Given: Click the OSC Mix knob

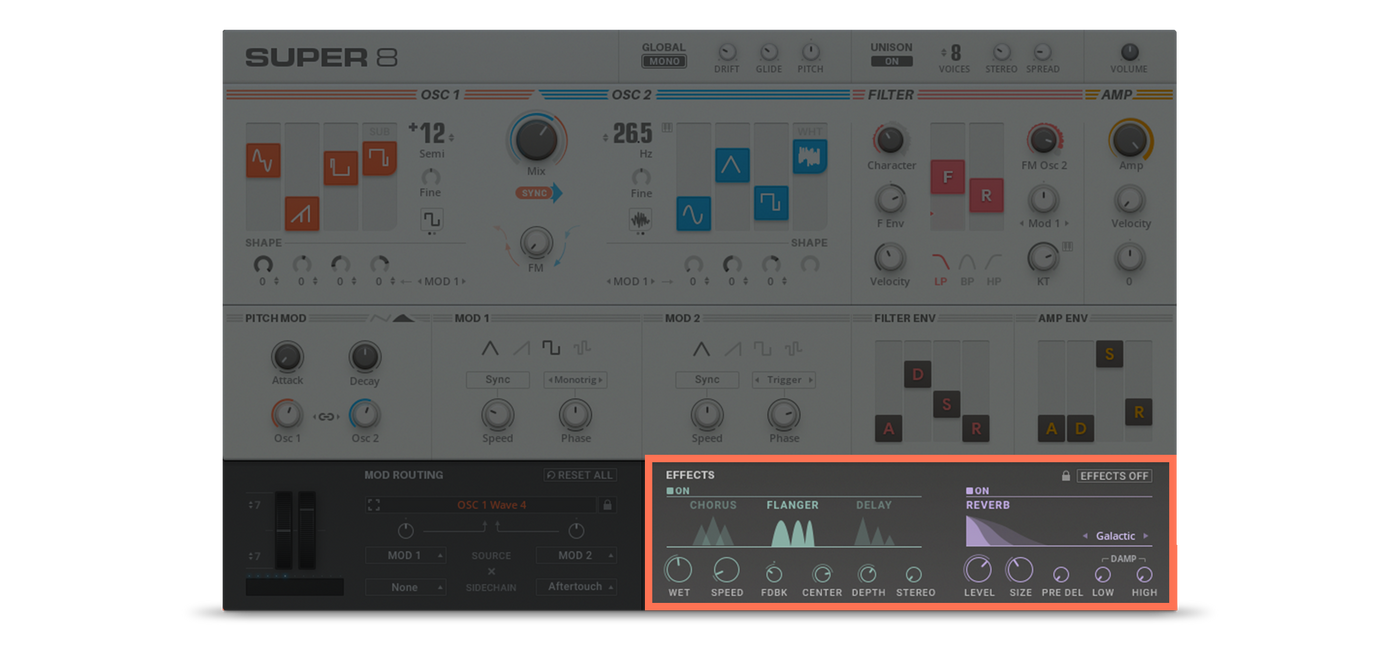Looking at the screenshot, I should pyautogui.click(x=537, y=139).
